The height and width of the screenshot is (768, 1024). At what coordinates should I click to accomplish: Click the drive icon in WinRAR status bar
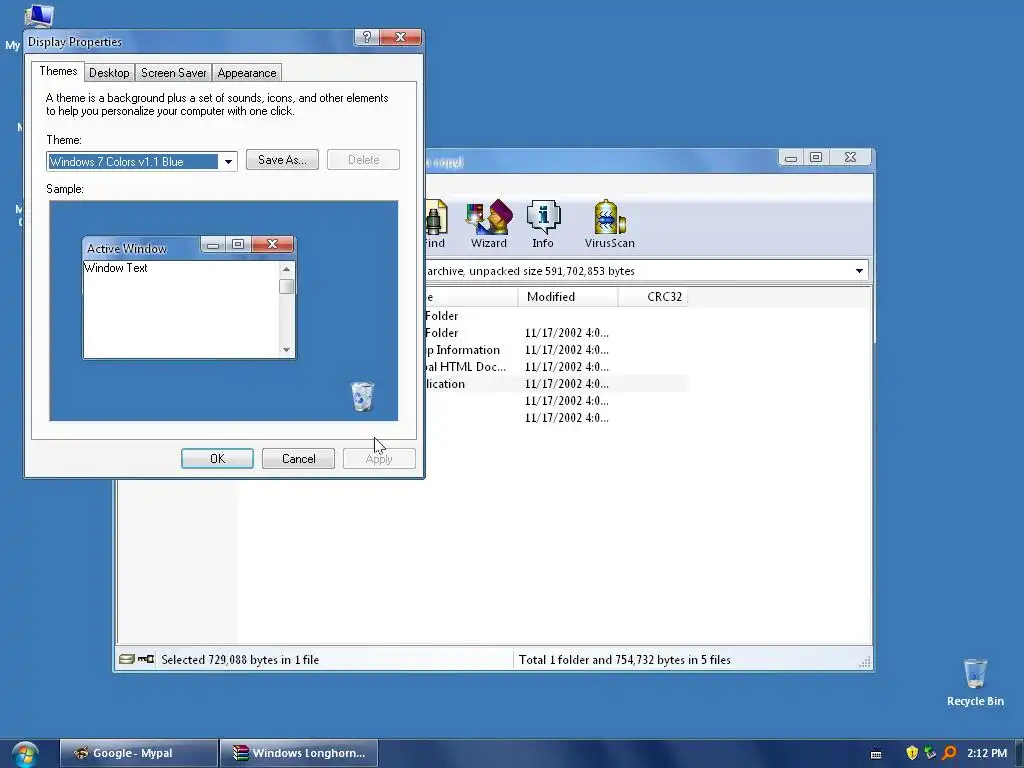(127, 659)
